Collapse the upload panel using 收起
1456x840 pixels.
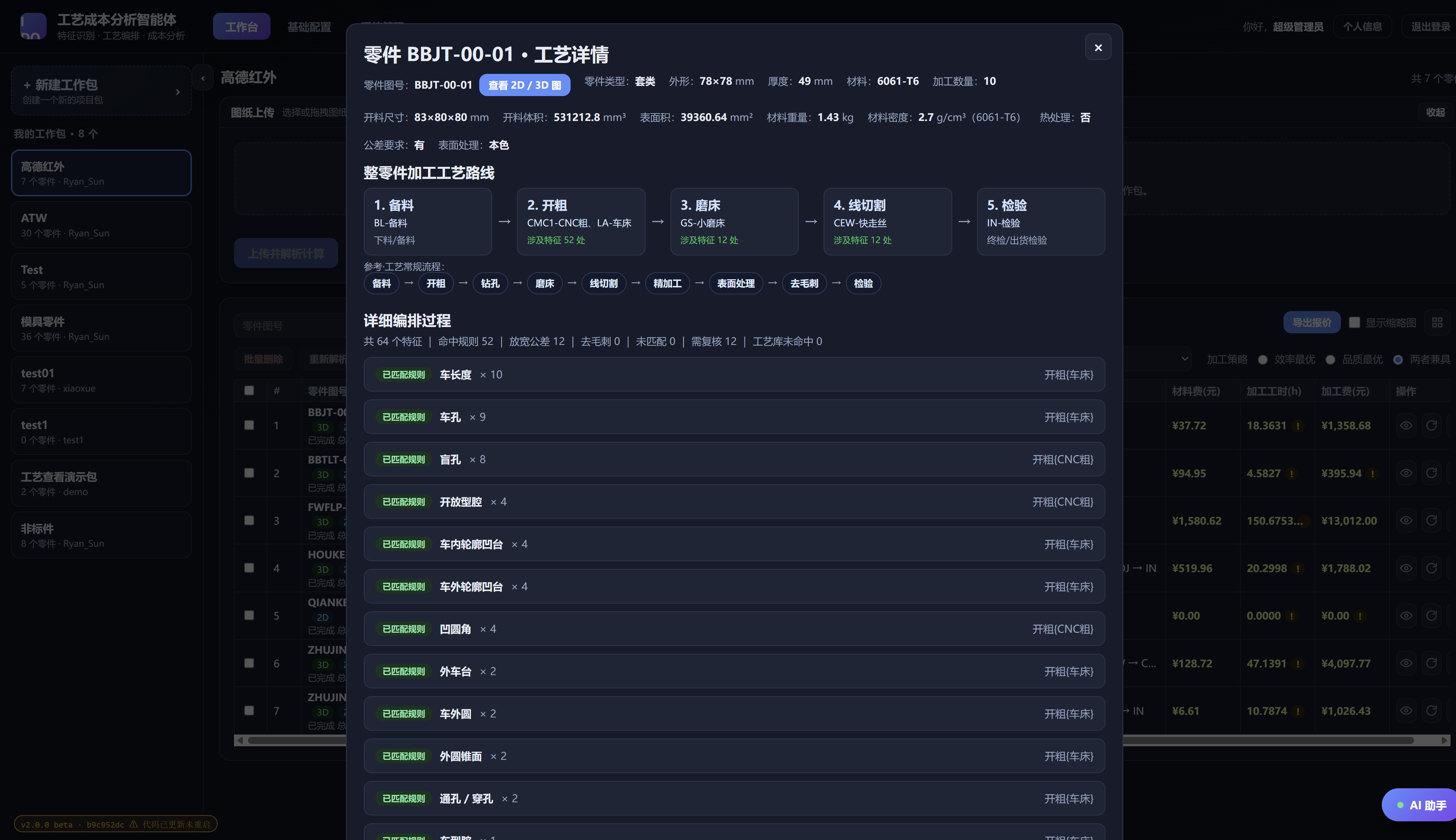click(x=1435, y=112)
